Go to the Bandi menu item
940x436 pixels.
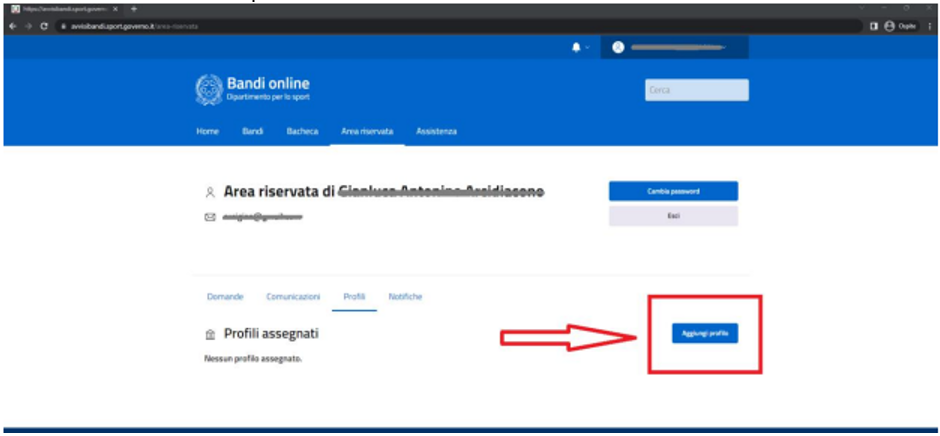tap(252, 132)
